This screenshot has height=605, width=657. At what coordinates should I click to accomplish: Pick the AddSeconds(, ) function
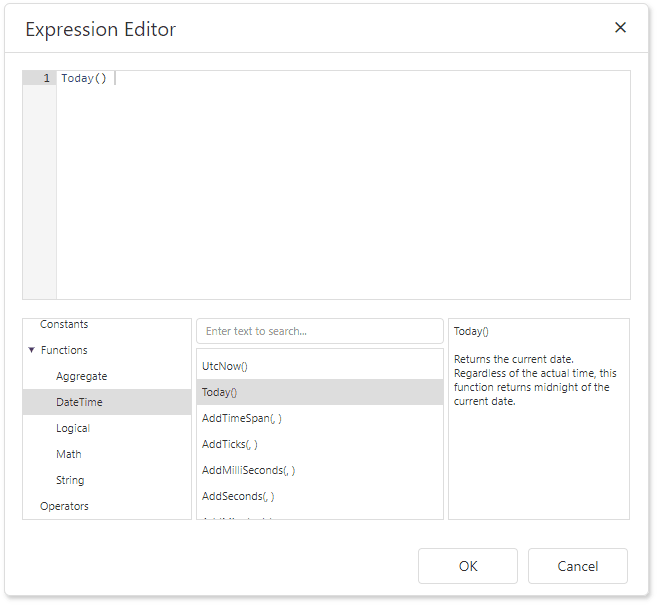point(238,496)
